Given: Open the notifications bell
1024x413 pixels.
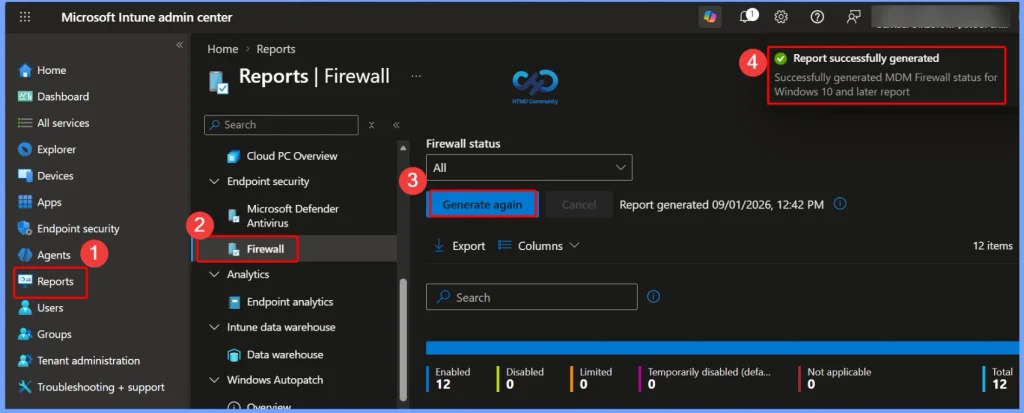Looking at the screenshot, I should coord(746,18).
